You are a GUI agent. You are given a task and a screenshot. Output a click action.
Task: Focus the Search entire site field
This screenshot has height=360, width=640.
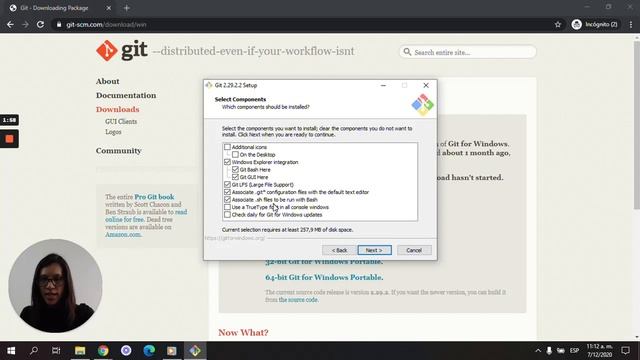click(x=468, y=52)
